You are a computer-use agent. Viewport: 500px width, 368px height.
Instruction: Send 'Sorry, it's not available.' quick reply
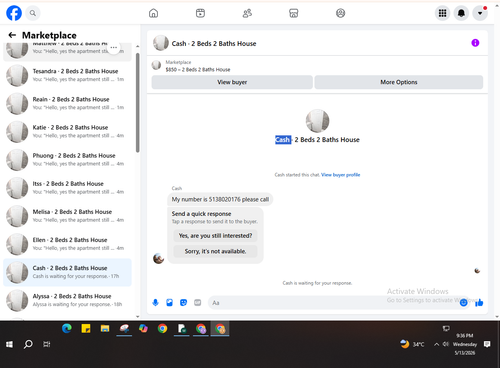tap(215, 251)
